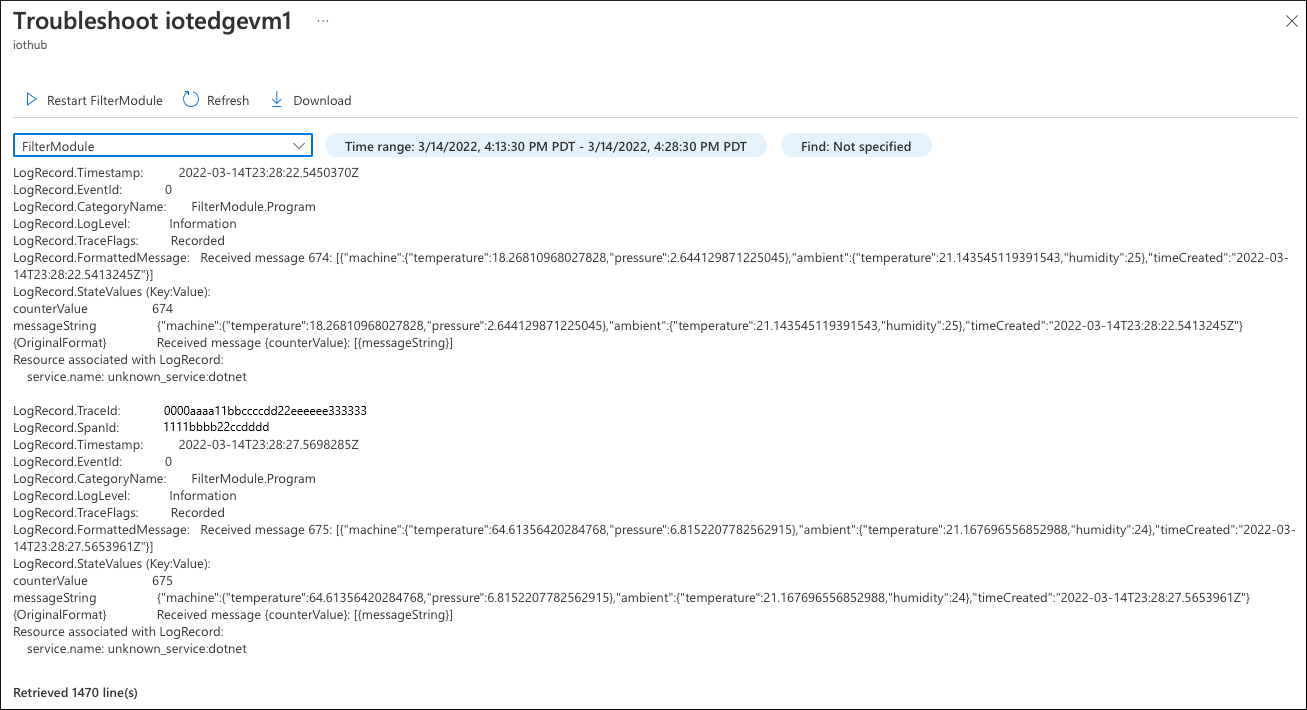Download the retrieved logs
This screenshot has height=710, width=1307.
tap(311, 100)
